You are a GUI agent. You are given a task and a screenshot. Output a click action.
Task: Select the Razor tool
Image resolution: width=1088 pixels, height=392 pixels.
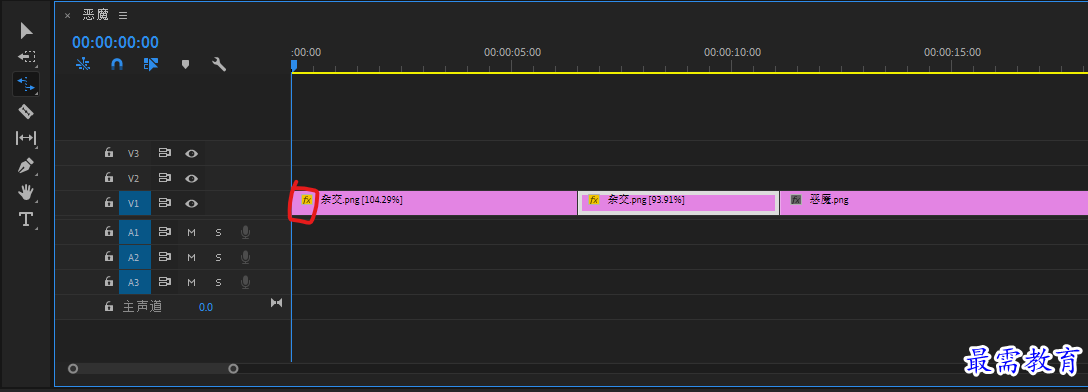(x=26, y=111)
